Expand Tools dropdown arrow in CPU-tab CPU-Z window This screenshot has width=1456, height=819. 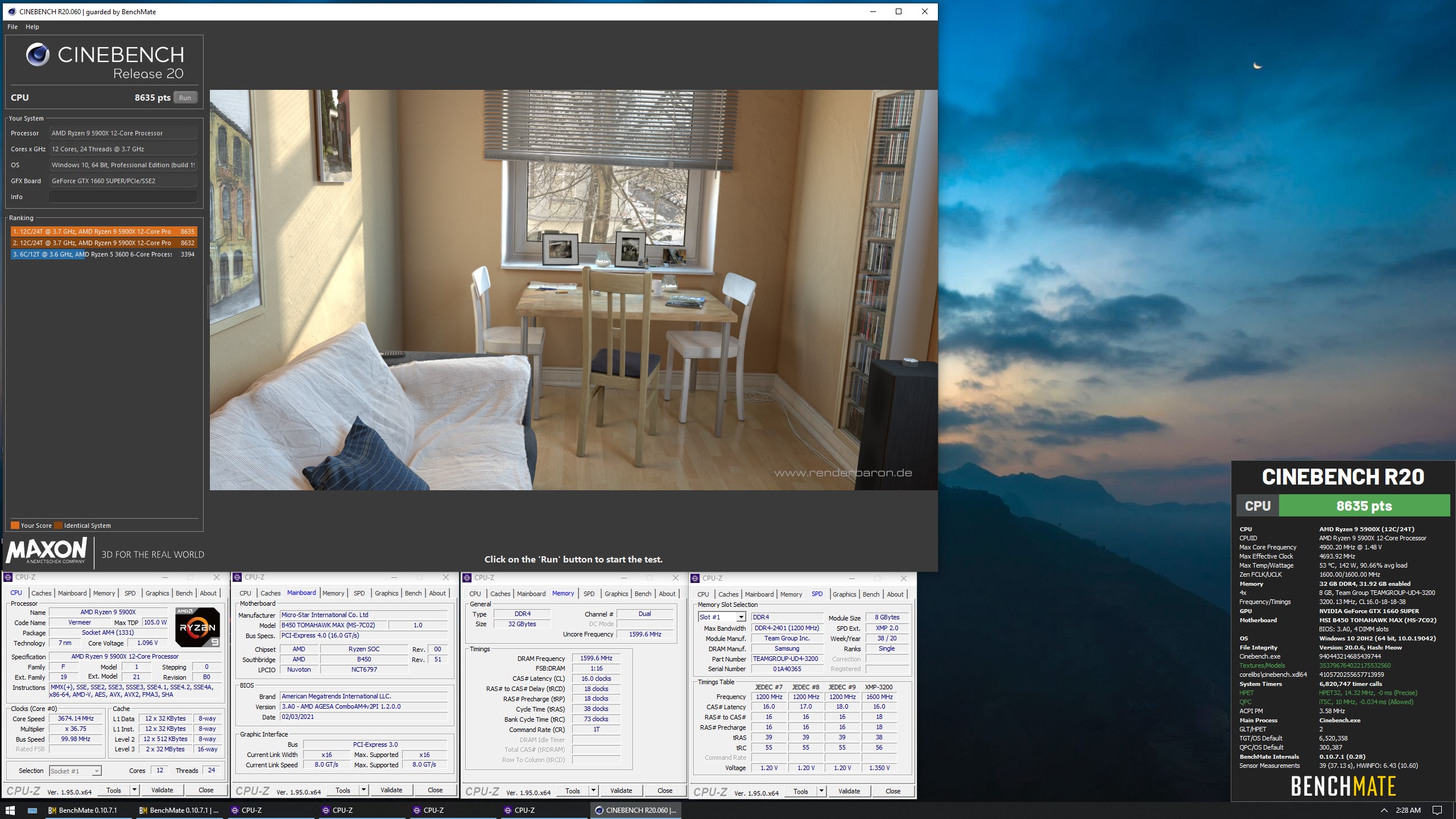coord(134,790)
